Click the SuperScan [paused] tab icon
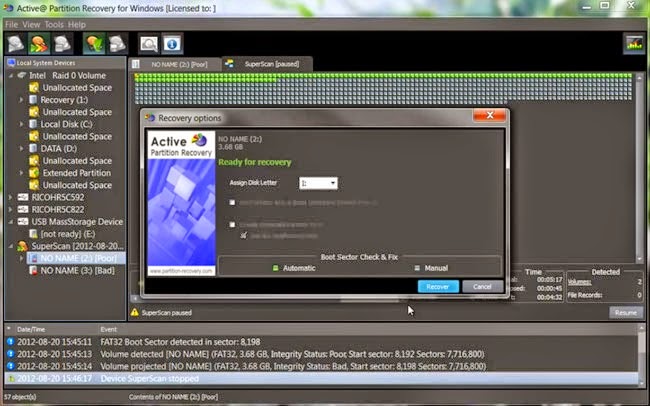Screen dimensions: 650x406 pyautogui.click(x=229, y=63)
